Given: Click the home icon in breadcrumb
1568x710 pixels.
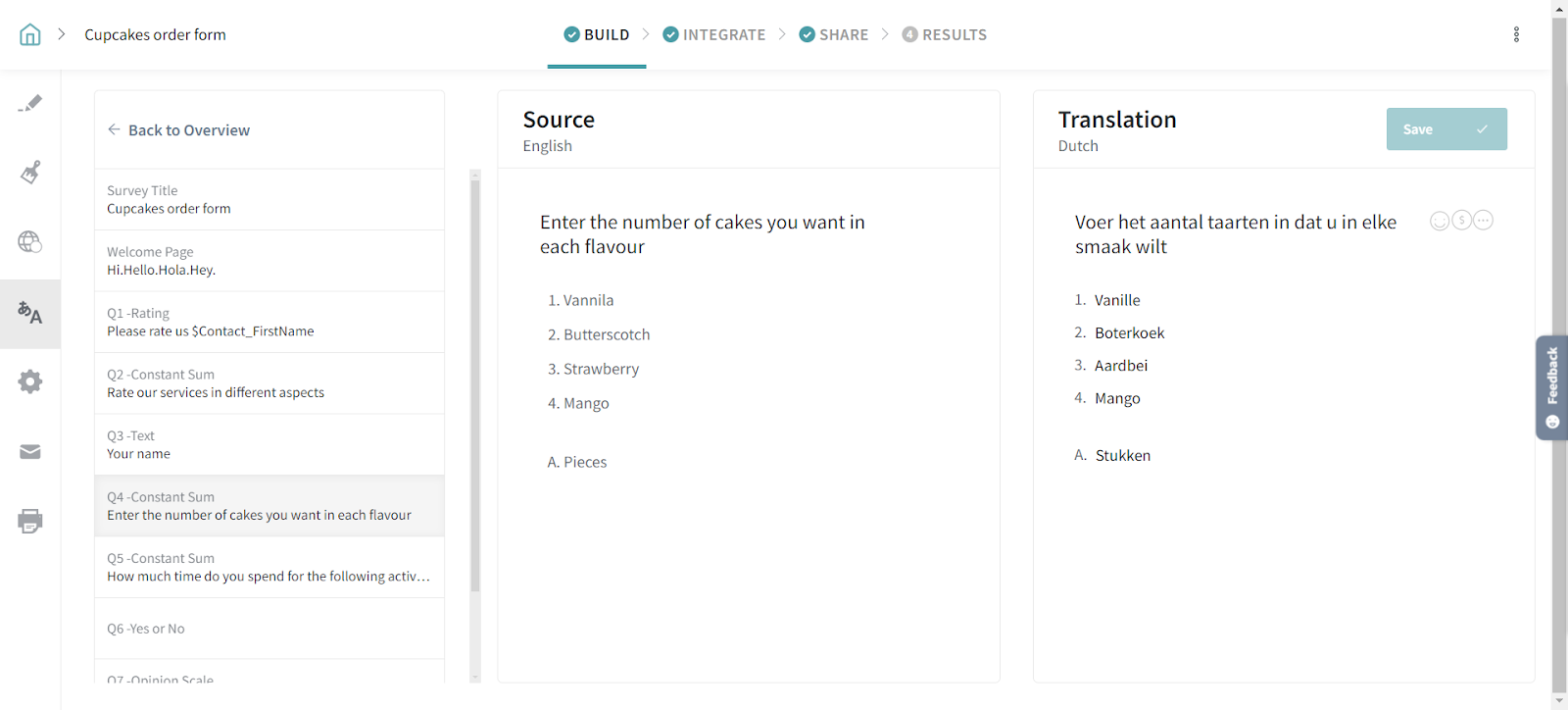Looking at the screenshot, I should pyautogui.click(x=30, y=35).
